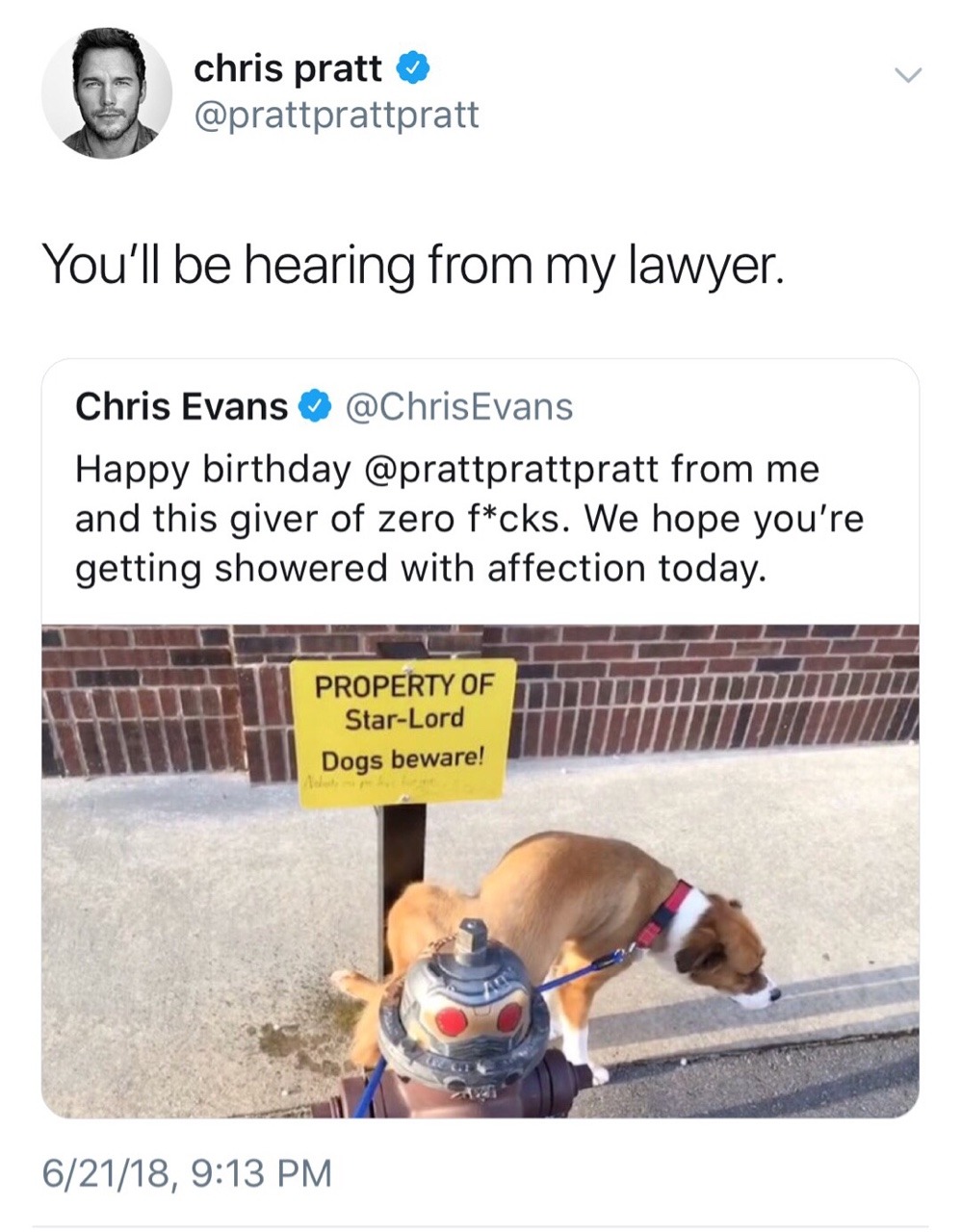The image size is (961, 1232).
Task: Click the Chris Evans name in the quoted tweet
Action: [181, 406]
